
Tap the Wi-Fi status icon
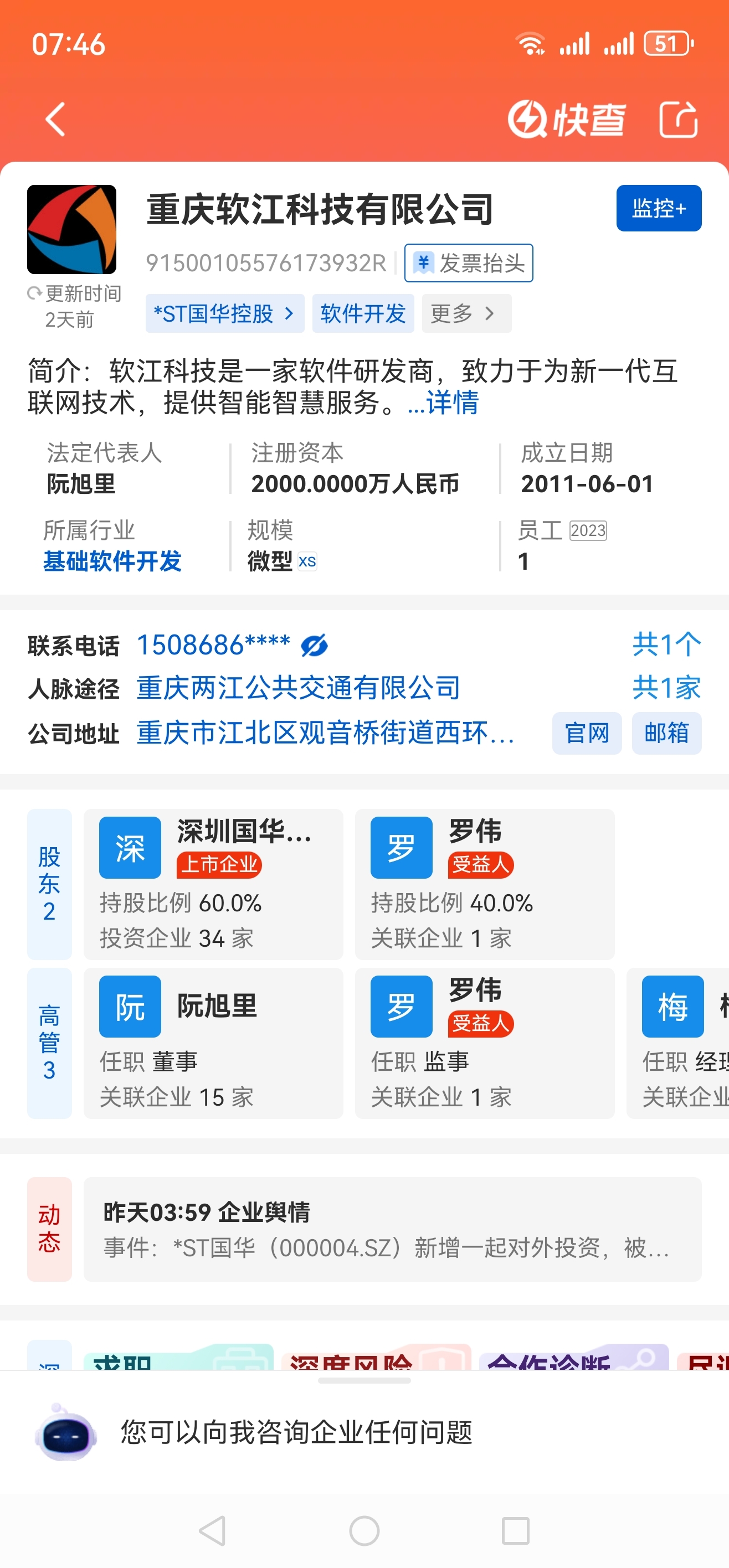pos(530,43)
